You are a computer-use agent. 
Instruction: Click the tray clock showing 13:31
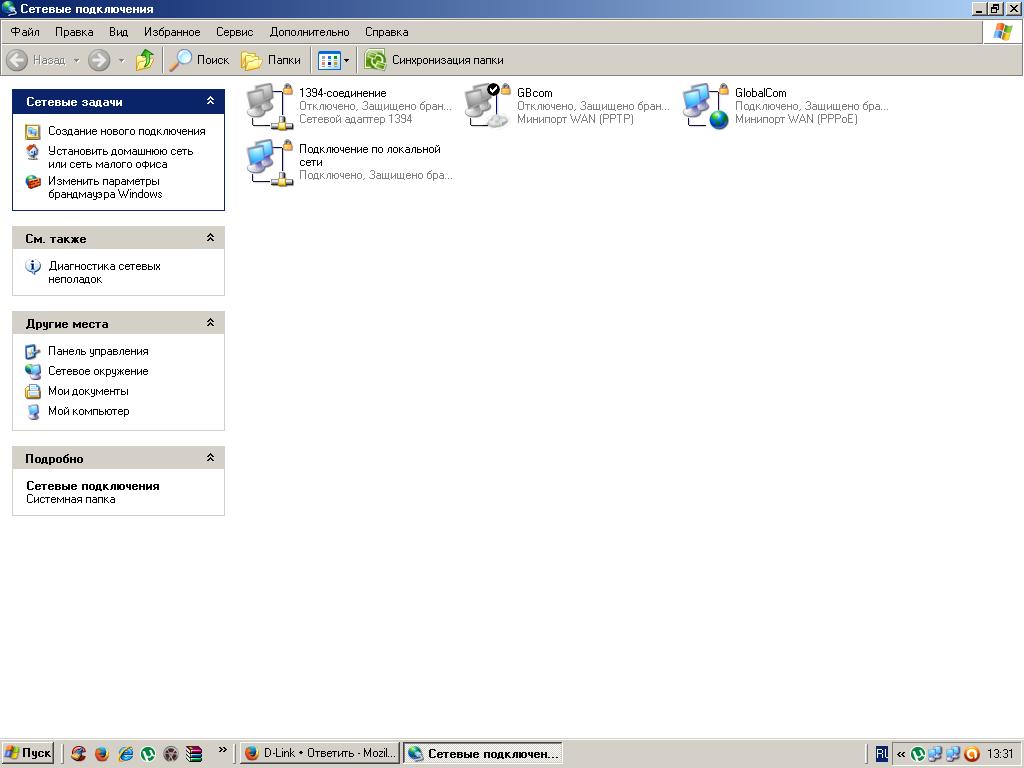tap(1000, 754)
